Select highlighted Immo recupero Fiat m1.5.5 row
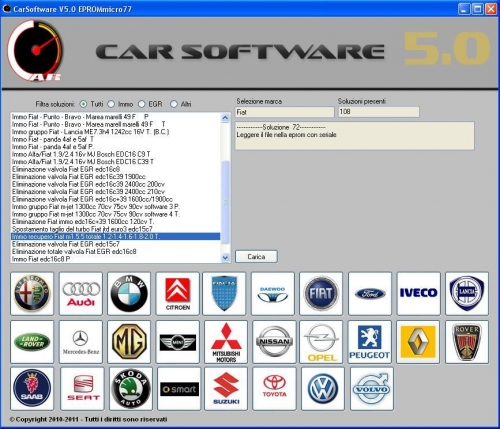 coord(115,237)
